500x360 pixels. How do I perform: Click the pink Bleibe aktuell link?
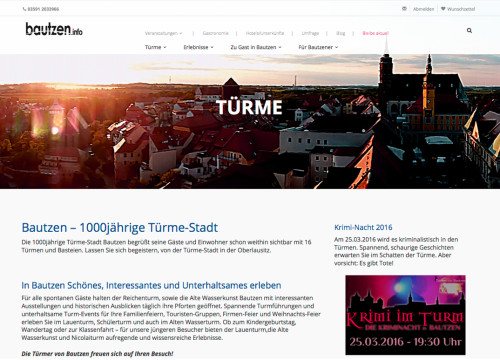(376, 33)
